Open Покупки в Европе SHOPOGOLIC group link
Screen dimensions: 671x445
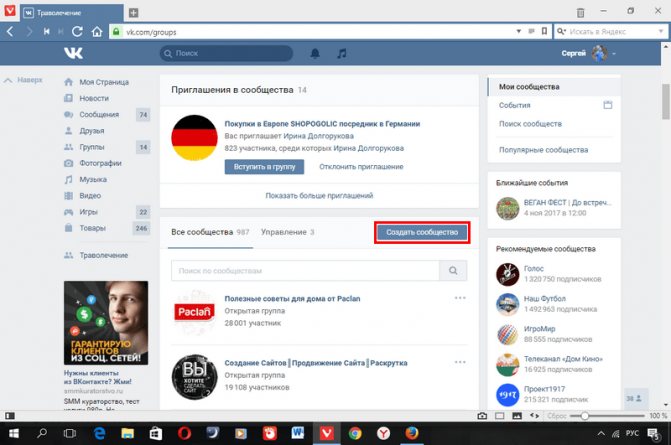322,124
